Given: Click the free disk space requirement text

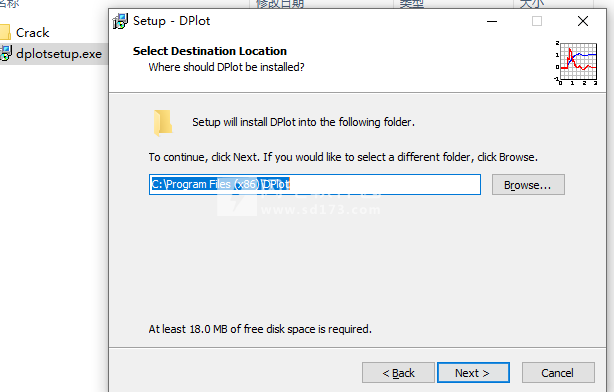Looking at the screenshot, I should [x=260, y=329].
